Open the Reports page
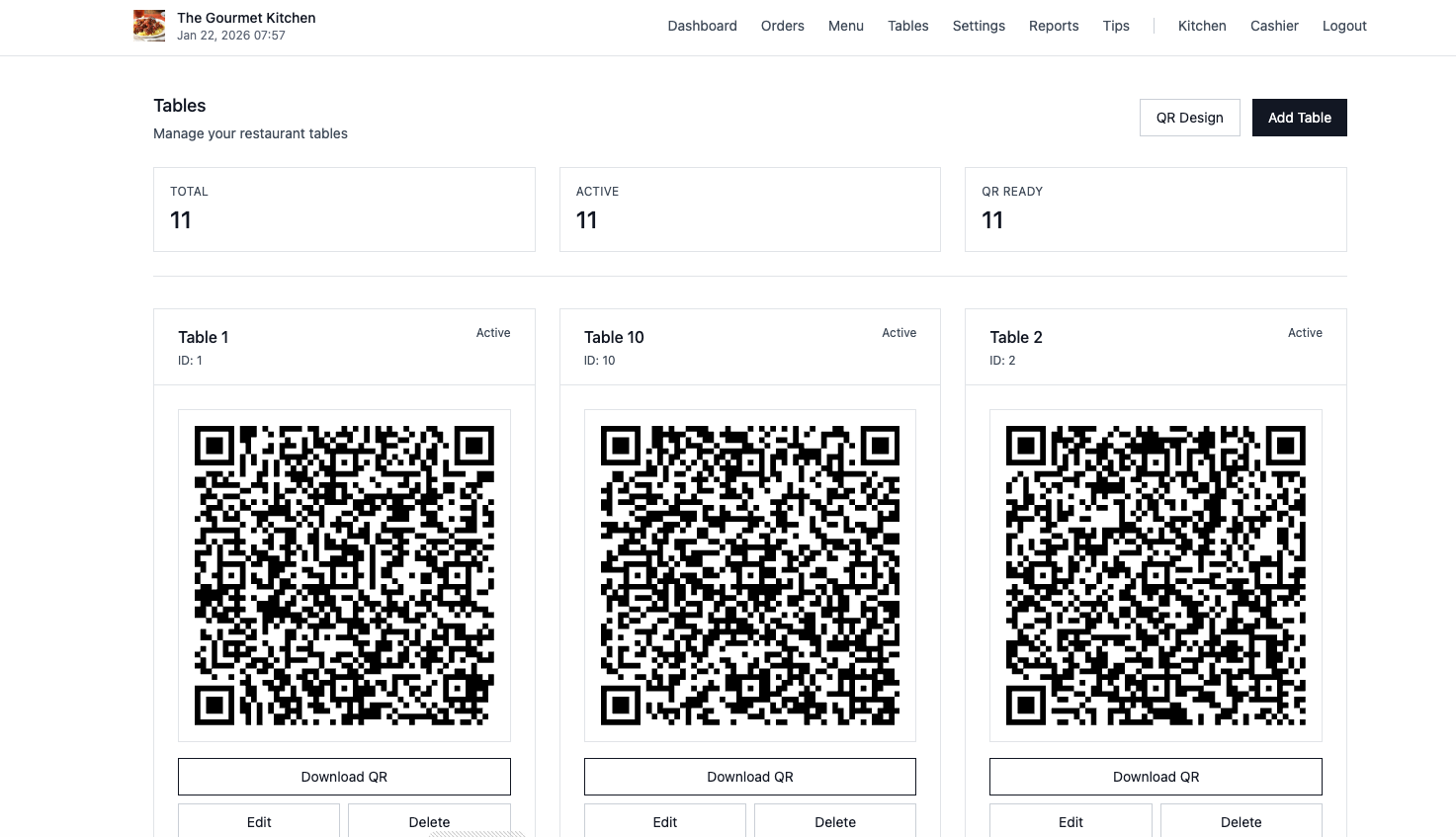This screenshot has height=837, width=1456. click(1053, 26)
